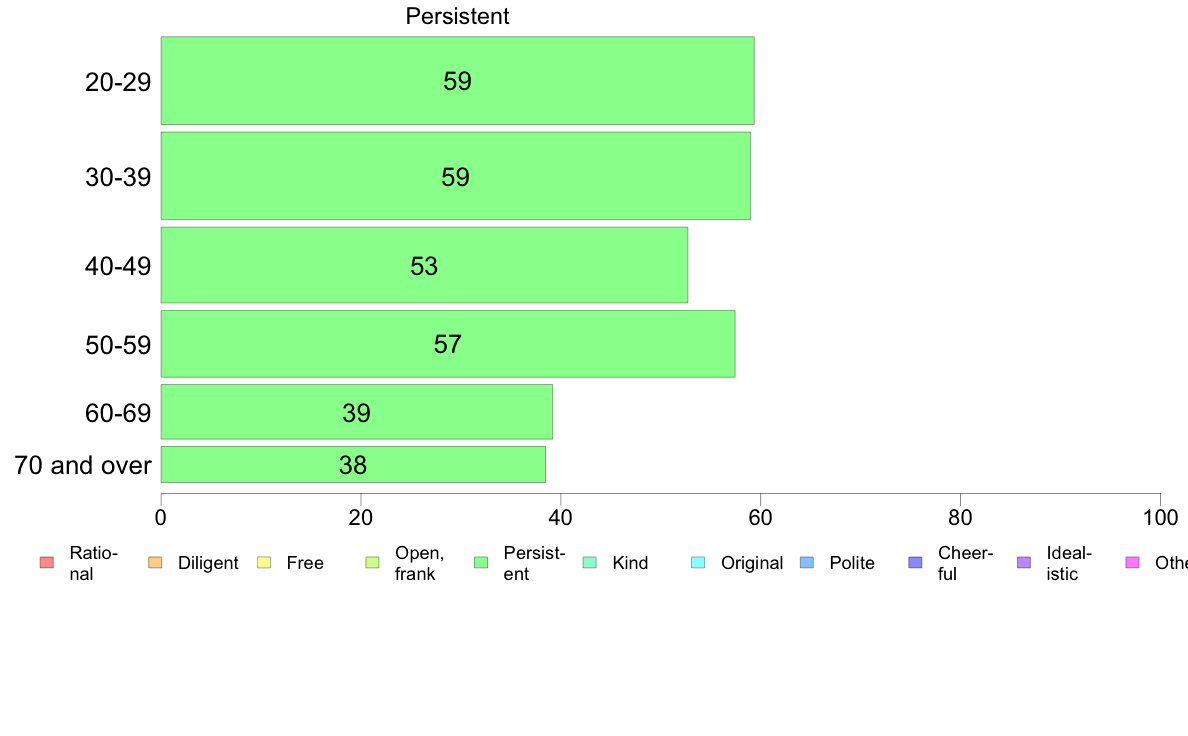Click the cyan Original legend swatch
The height and width of the screenshot is (736, 1188).
(699, 562)
